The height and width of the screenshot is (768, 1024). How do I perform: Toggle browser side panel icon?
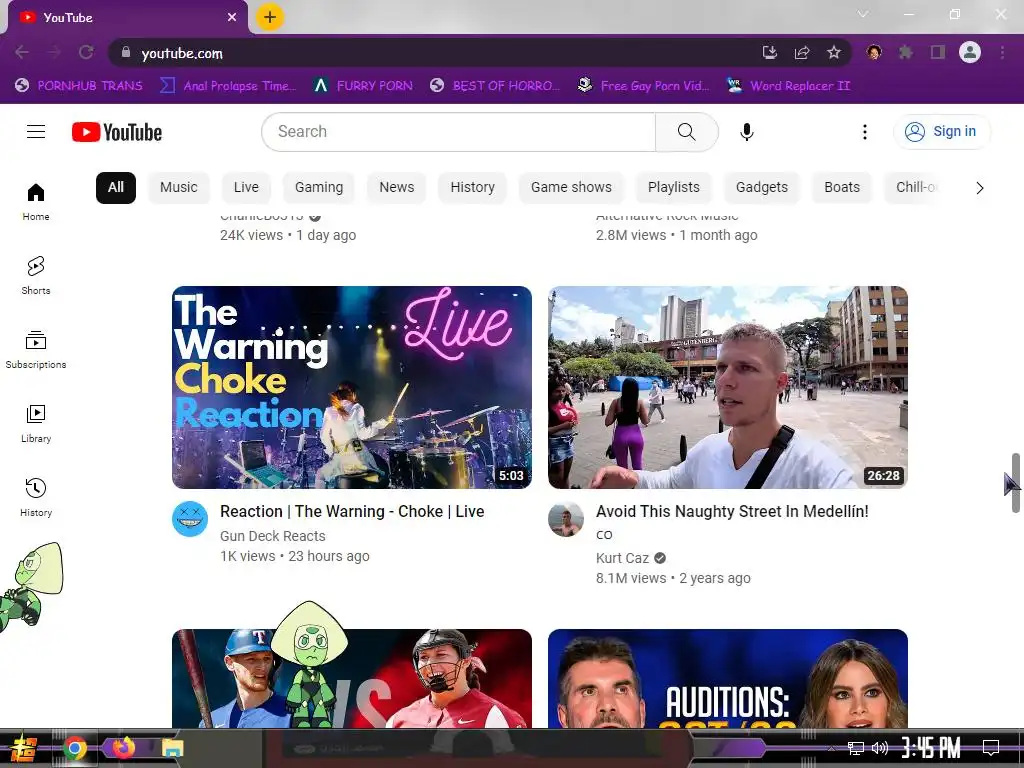[x=938, y=52]
